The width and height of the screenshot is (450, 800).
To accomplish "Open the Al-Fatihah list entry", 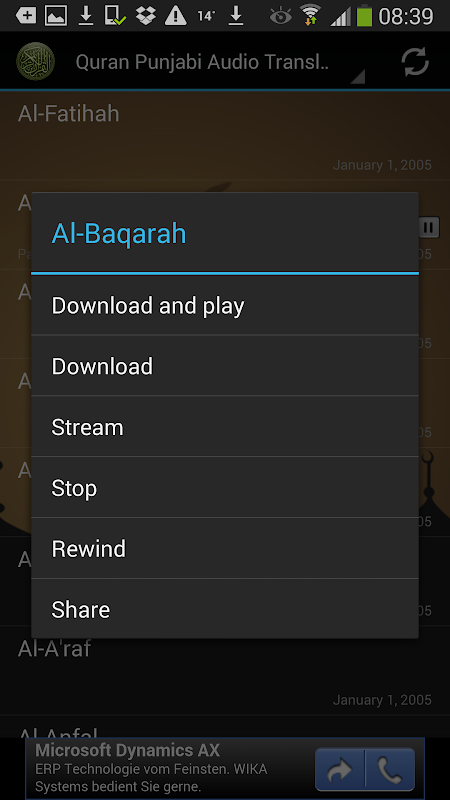I will (x=225, y=135).
